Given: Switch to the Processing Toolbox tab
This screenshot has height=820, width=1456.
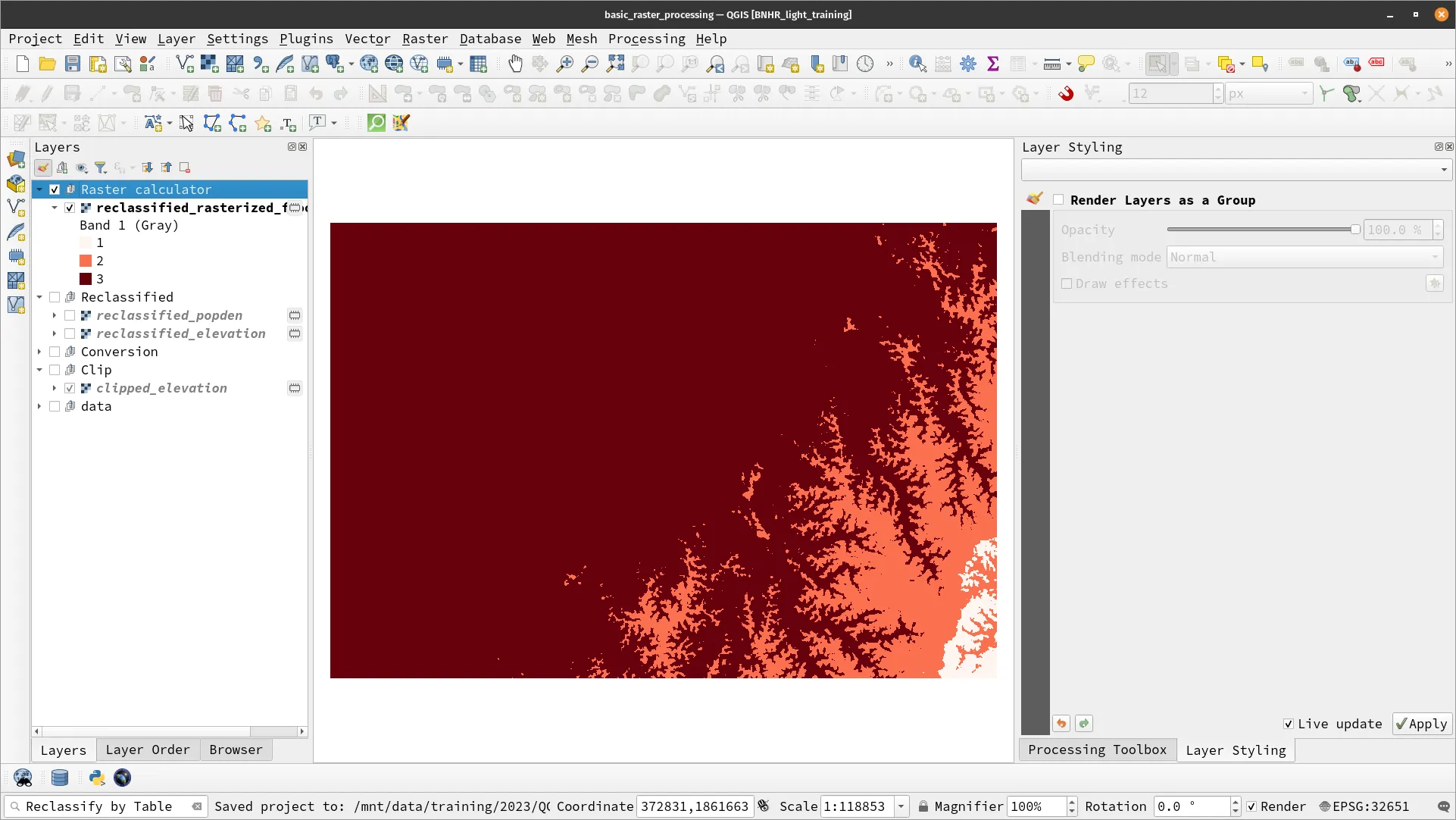Looking at the screenshot, I should tap(1097, 750).
